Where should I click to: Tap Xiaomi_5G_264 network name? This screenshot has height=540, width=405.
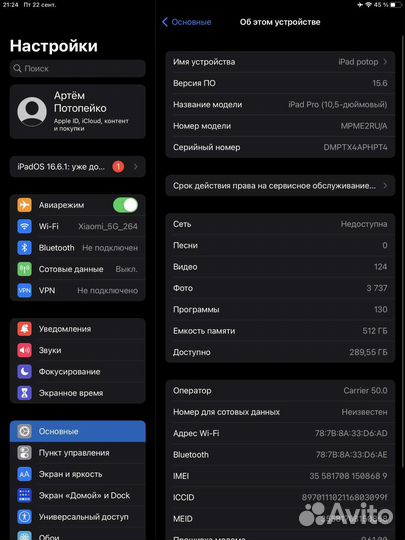point(108,226)
